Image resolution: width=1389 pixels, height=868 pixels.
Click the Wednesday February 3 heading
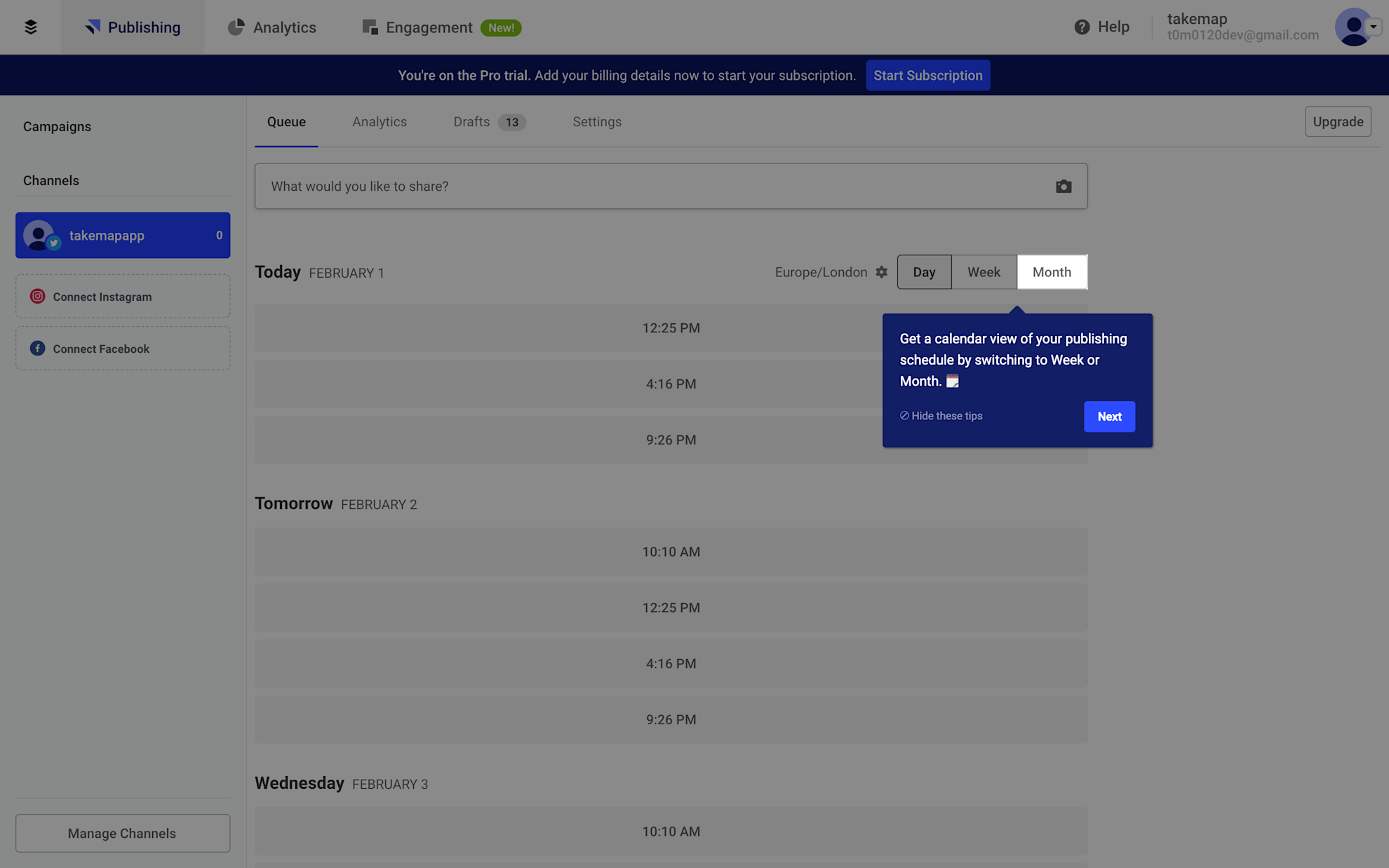[341, 783]
